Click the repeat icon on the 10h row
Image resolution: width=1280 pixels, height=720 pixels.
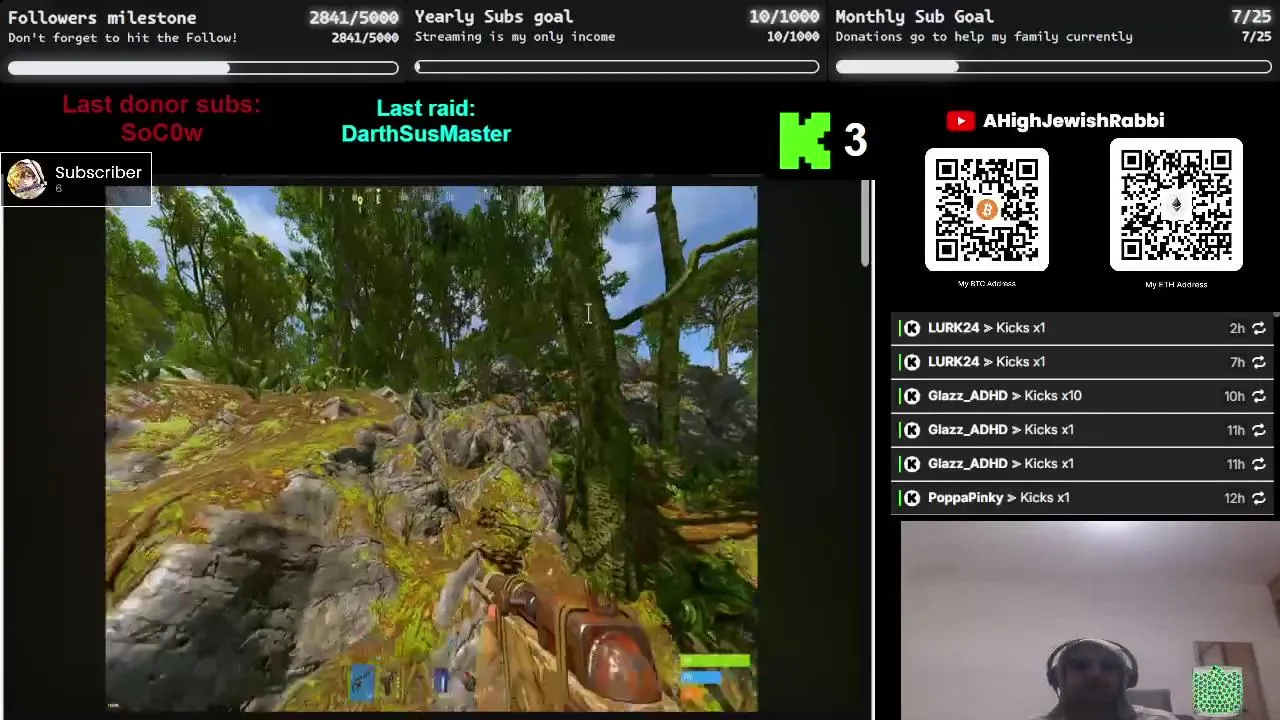pyautogui.click(x=1258, y=396)
